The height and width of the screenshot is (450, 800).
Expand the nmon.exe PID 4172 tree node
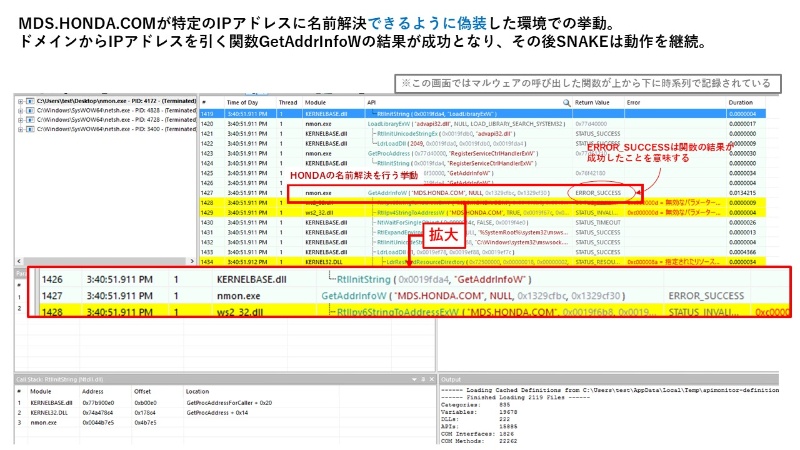[21, 101]
